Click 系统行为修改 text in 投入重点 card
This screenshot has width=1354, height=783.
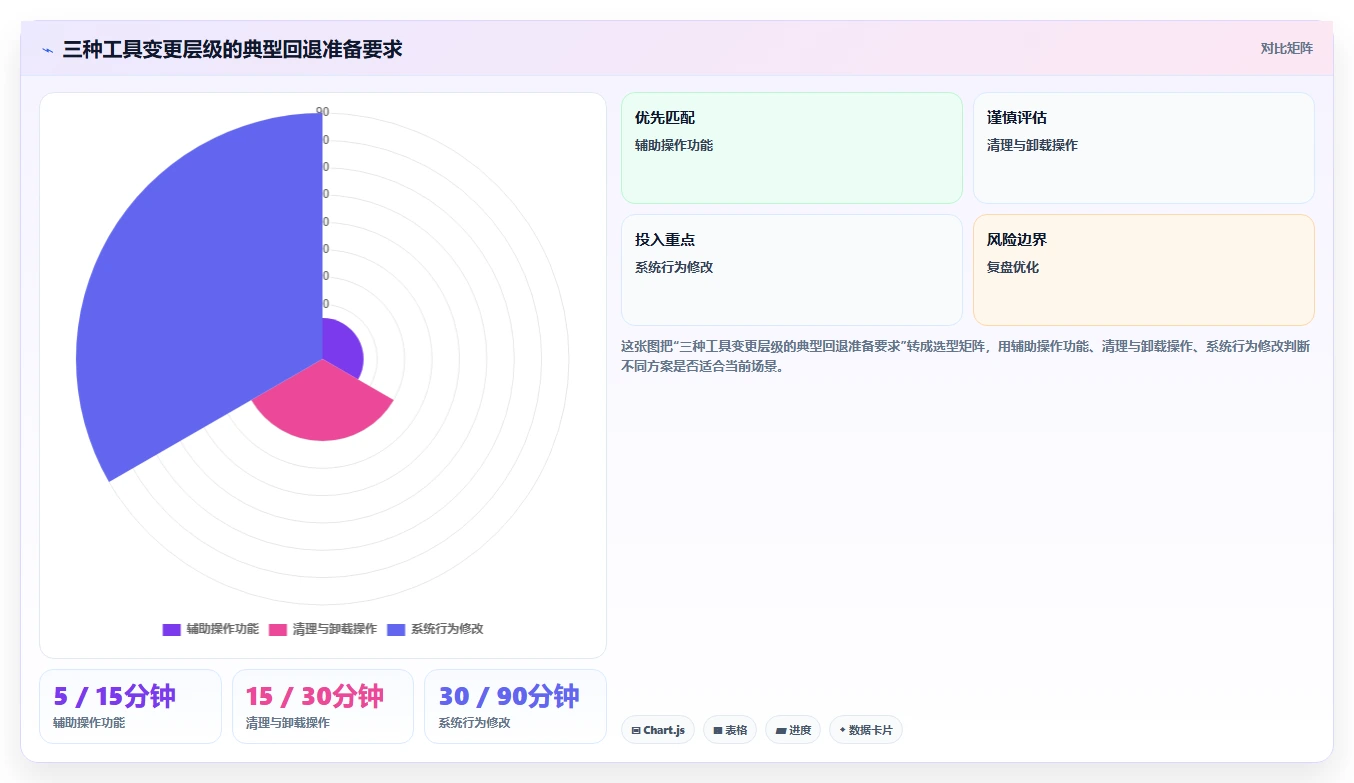(x=674, y=267)
